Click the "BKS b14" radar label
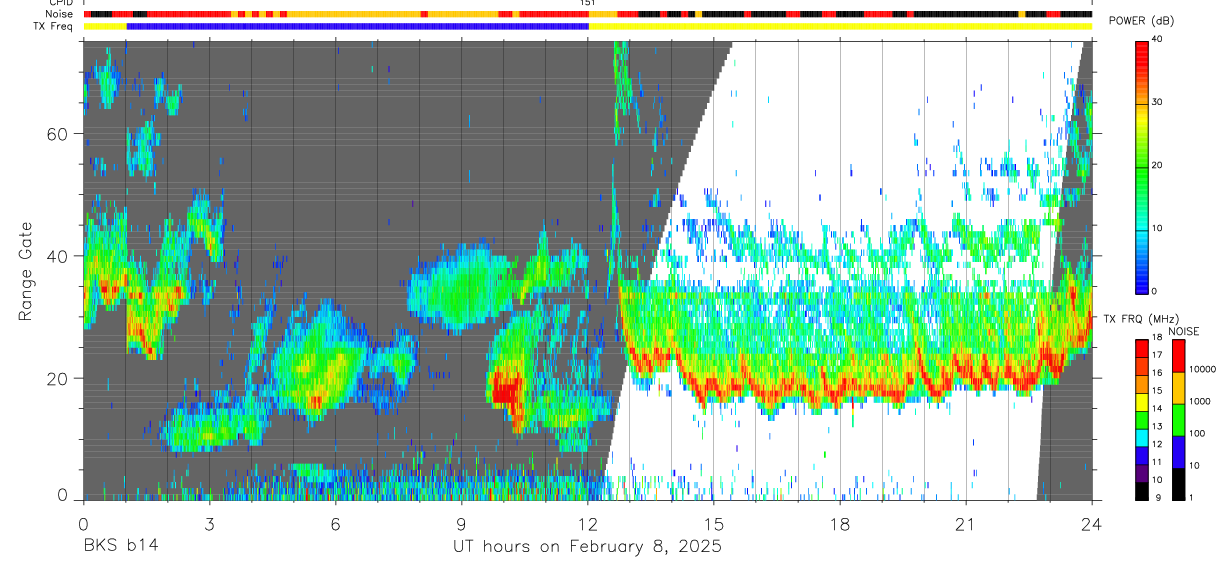The width and height of the screenshot is (1228, 567). coord(120,546)
